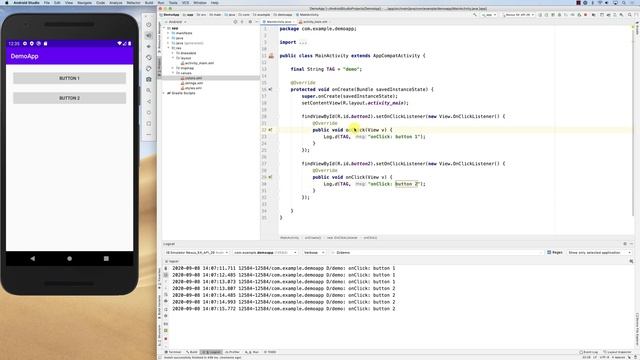Expand the mipmap folder
This screenshot has width=640, height=360.
click(173, 68)
